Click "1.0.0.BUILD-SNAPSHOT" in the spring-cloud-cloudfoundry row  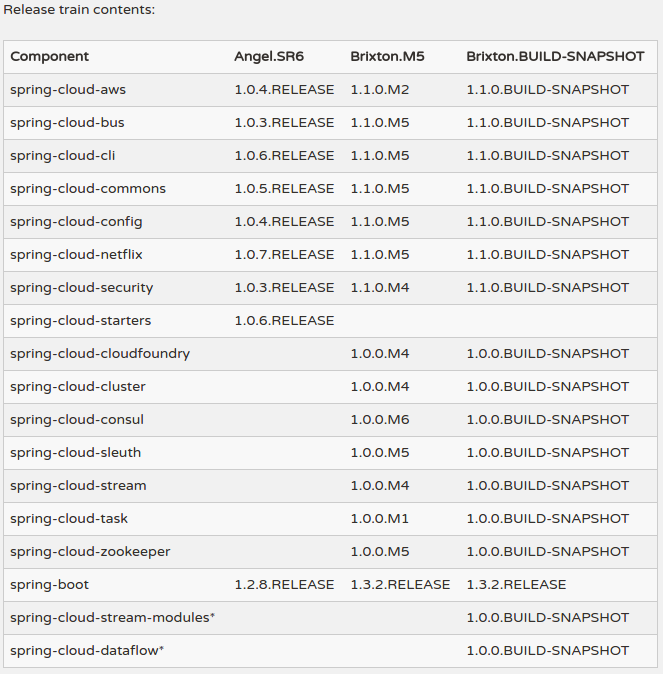tap(548, 354)
